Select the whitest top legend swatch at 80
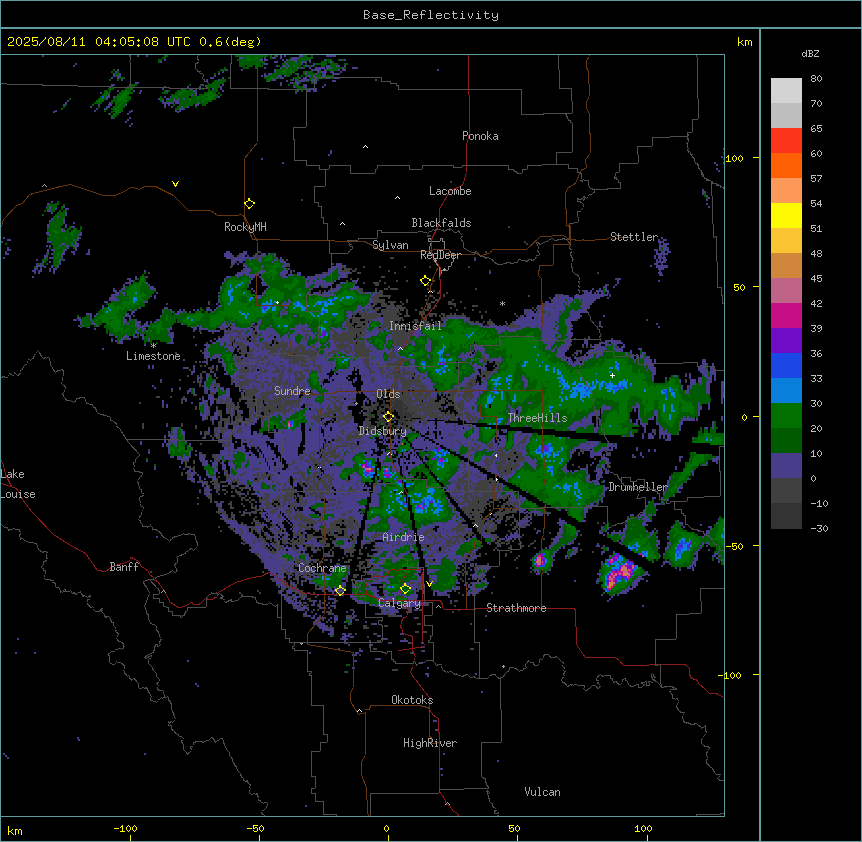 tap(786, 91)
